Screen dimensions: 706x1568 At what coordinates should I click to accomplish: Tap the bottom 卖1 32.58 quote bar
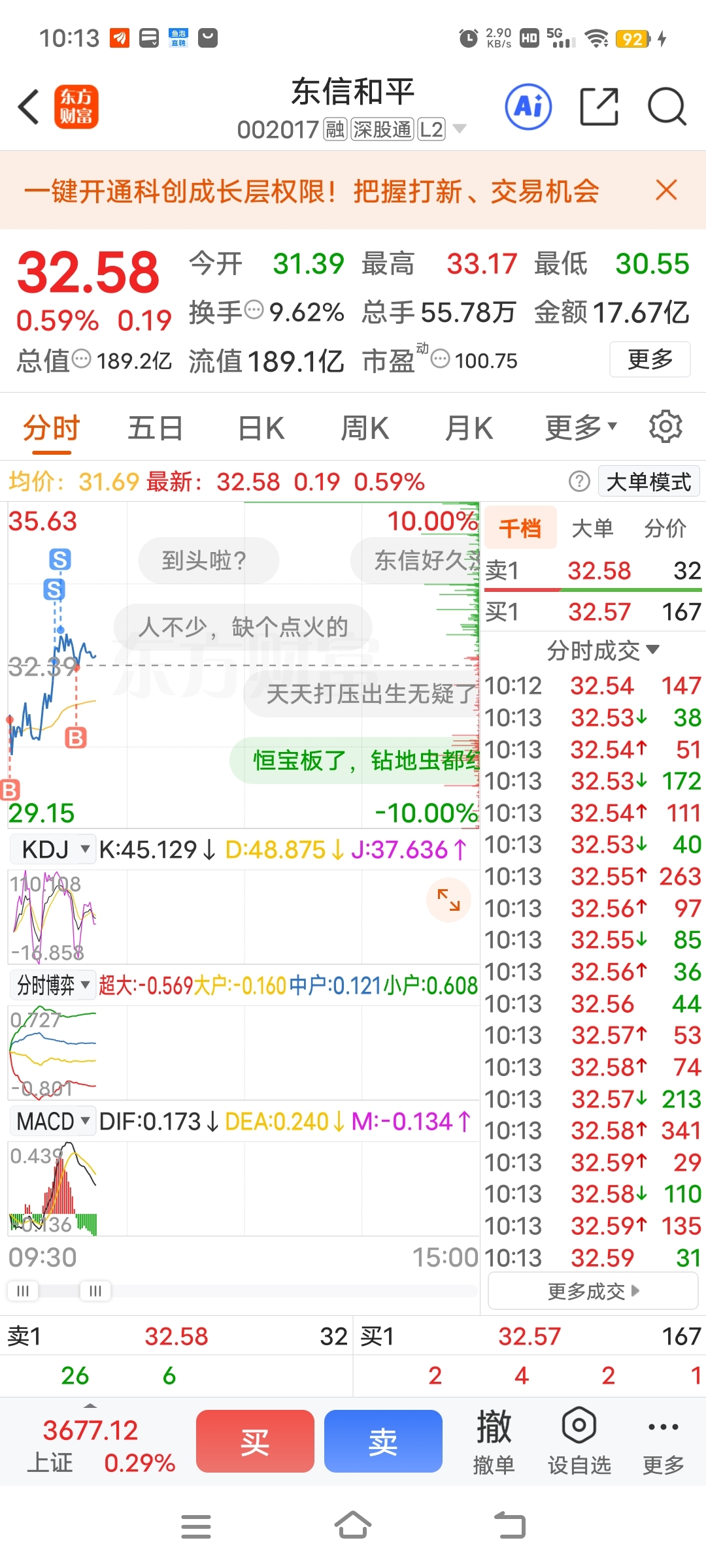coord(176,1336)
